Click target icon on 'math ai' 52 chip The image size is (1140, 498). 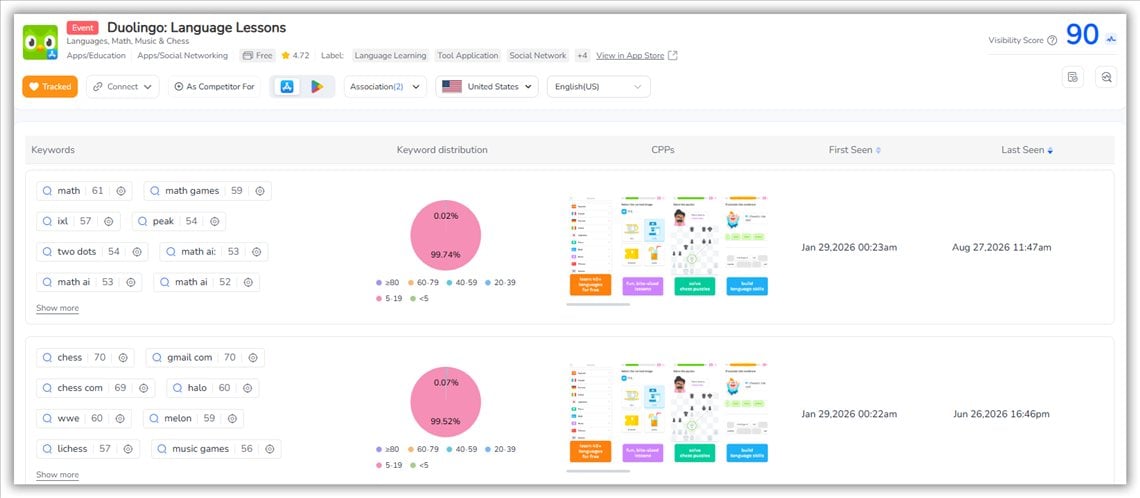tap(248, 282)
